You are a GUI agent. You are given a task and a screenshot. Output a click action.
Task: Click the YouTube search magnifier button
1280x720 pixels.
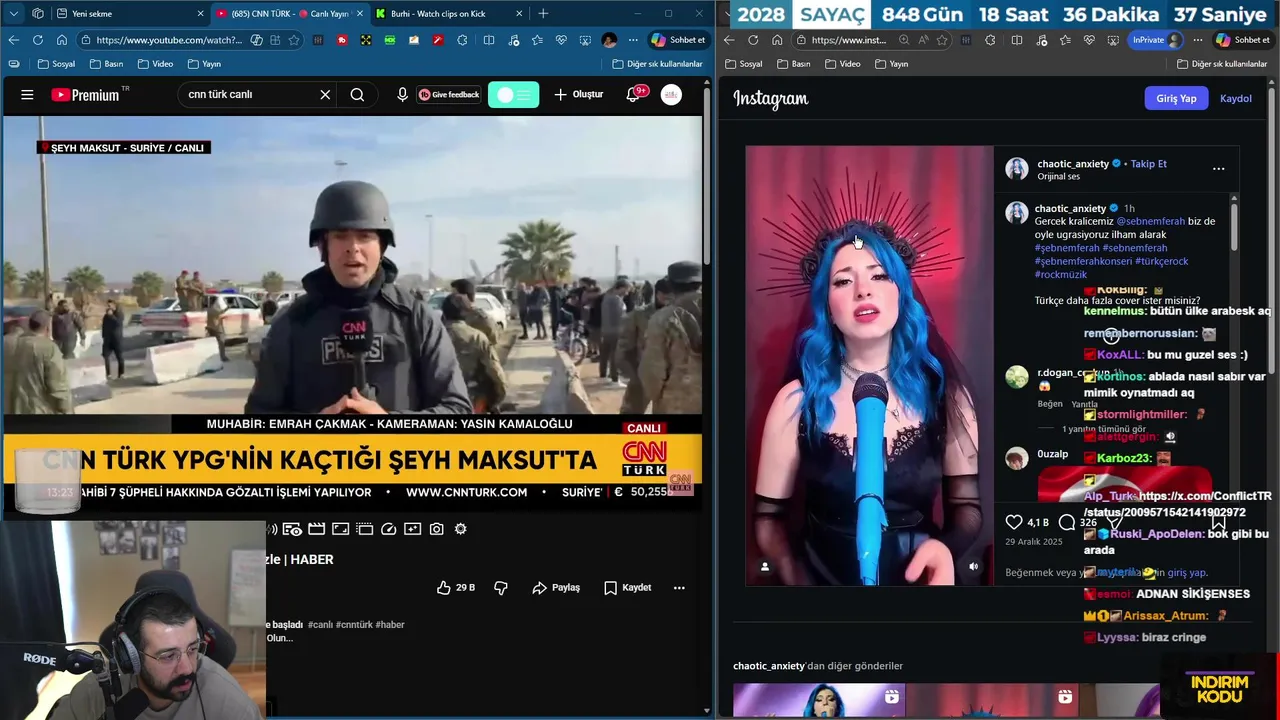pyautogui.click(x=357, y=95)
